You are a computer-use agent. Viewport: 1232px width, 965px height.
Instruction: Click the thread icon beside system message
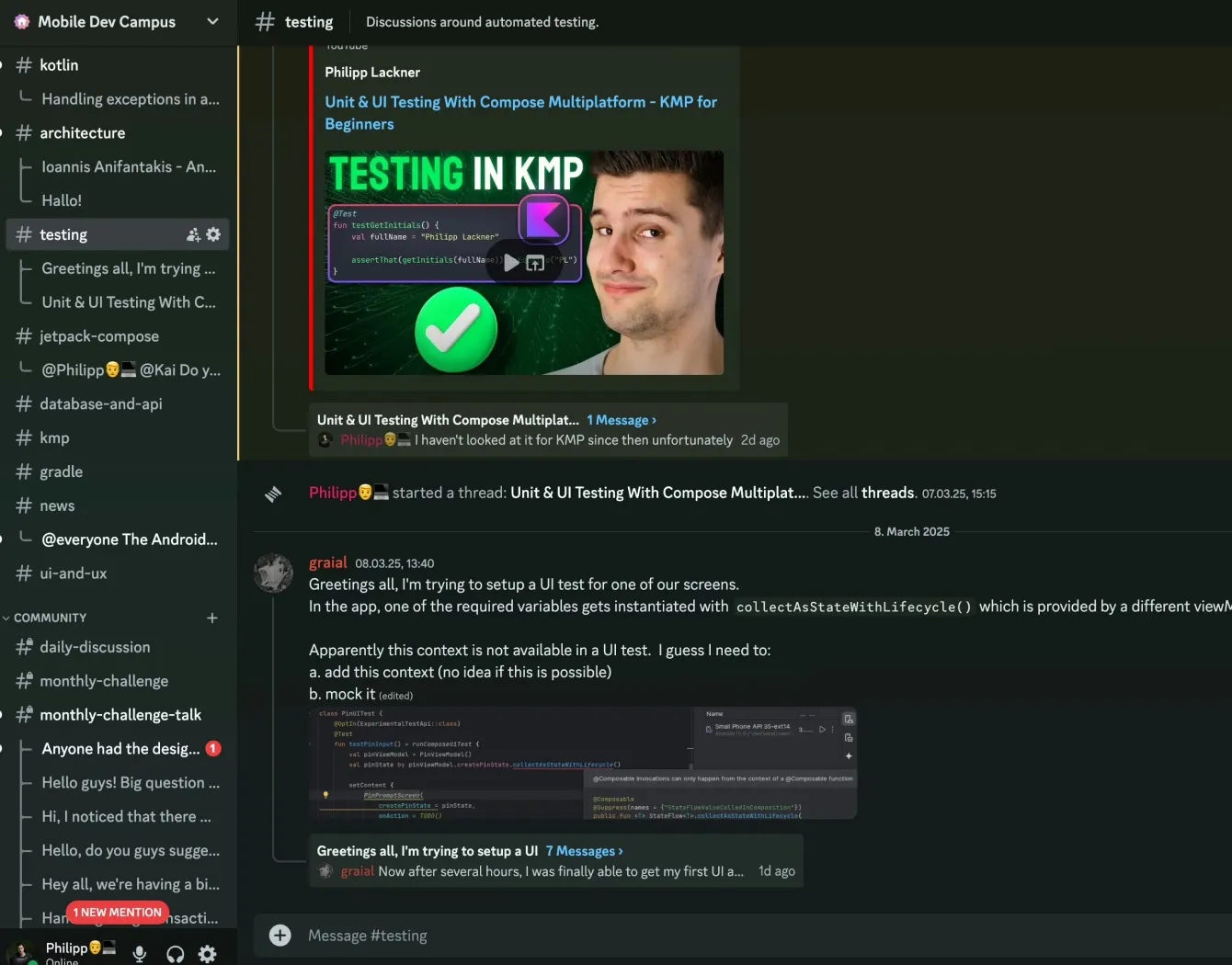point(273,494)
